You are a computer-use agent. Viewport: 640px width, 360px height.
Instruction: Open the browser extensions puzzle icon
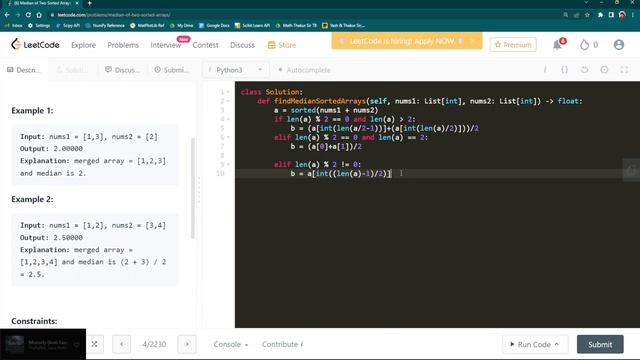click(600, 15)
